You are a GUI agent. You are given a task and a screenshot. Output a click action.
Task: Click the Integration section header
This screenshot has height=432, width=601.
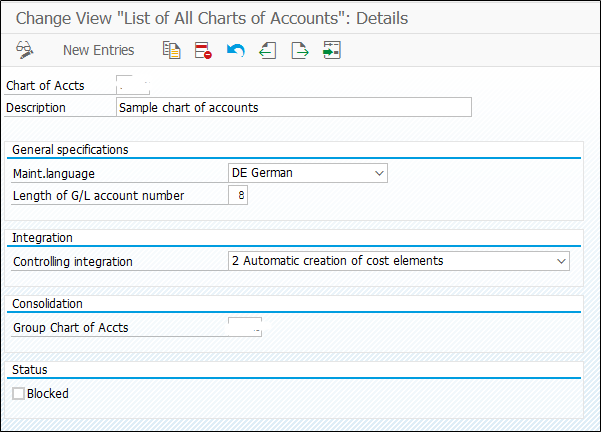tap(42, 238)
